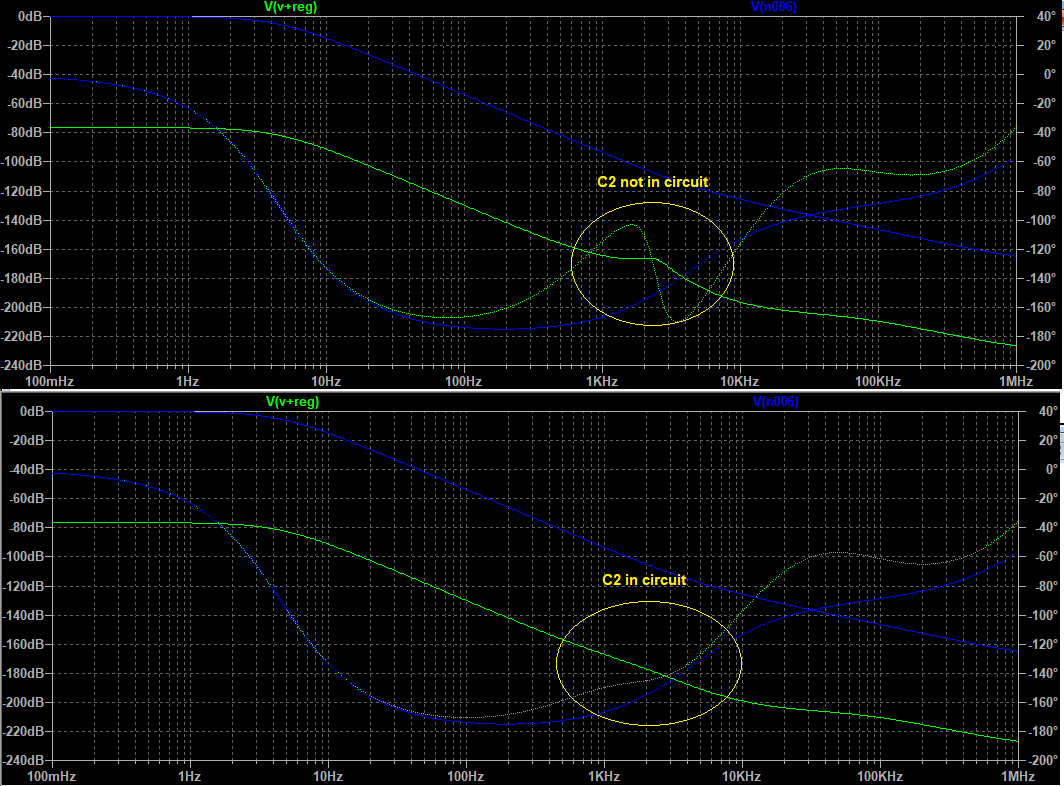
Task: Select the 'C2 not in circuit' annotation text
Action: (653, 182)
